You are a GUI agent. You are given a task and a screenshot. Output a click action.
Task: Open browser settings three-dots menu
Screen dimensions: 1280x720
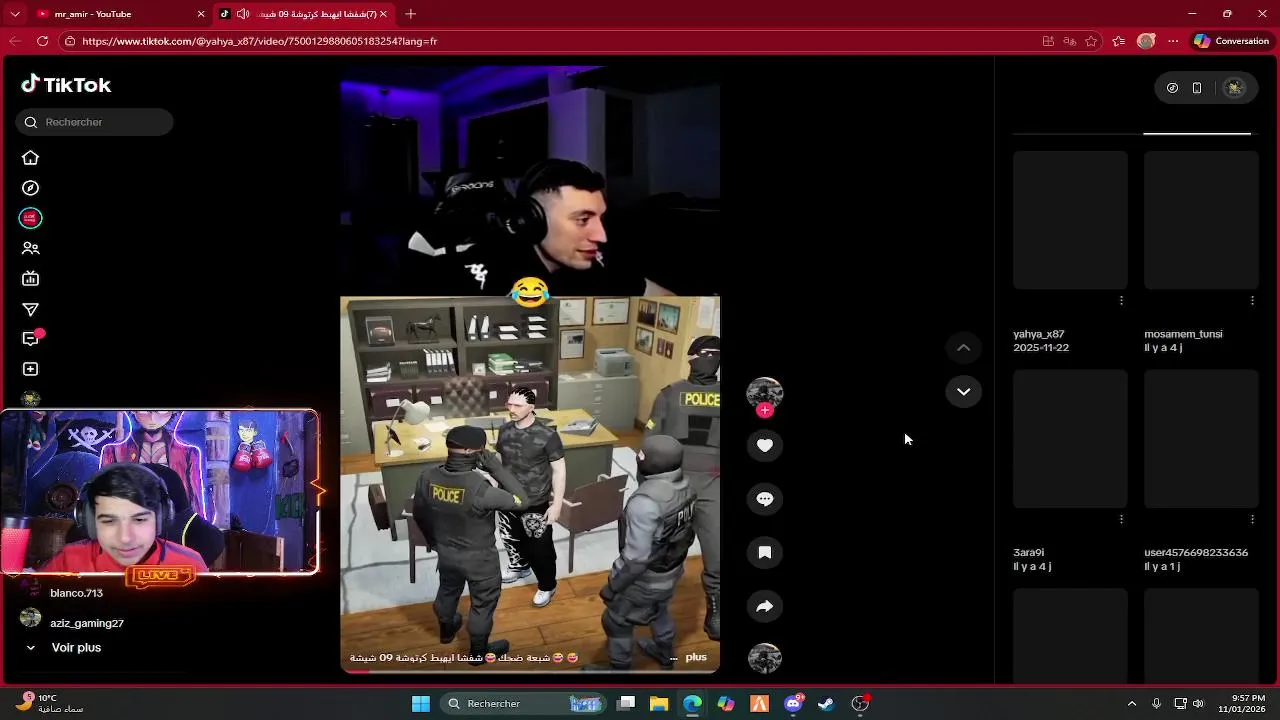coord(1173,41)
